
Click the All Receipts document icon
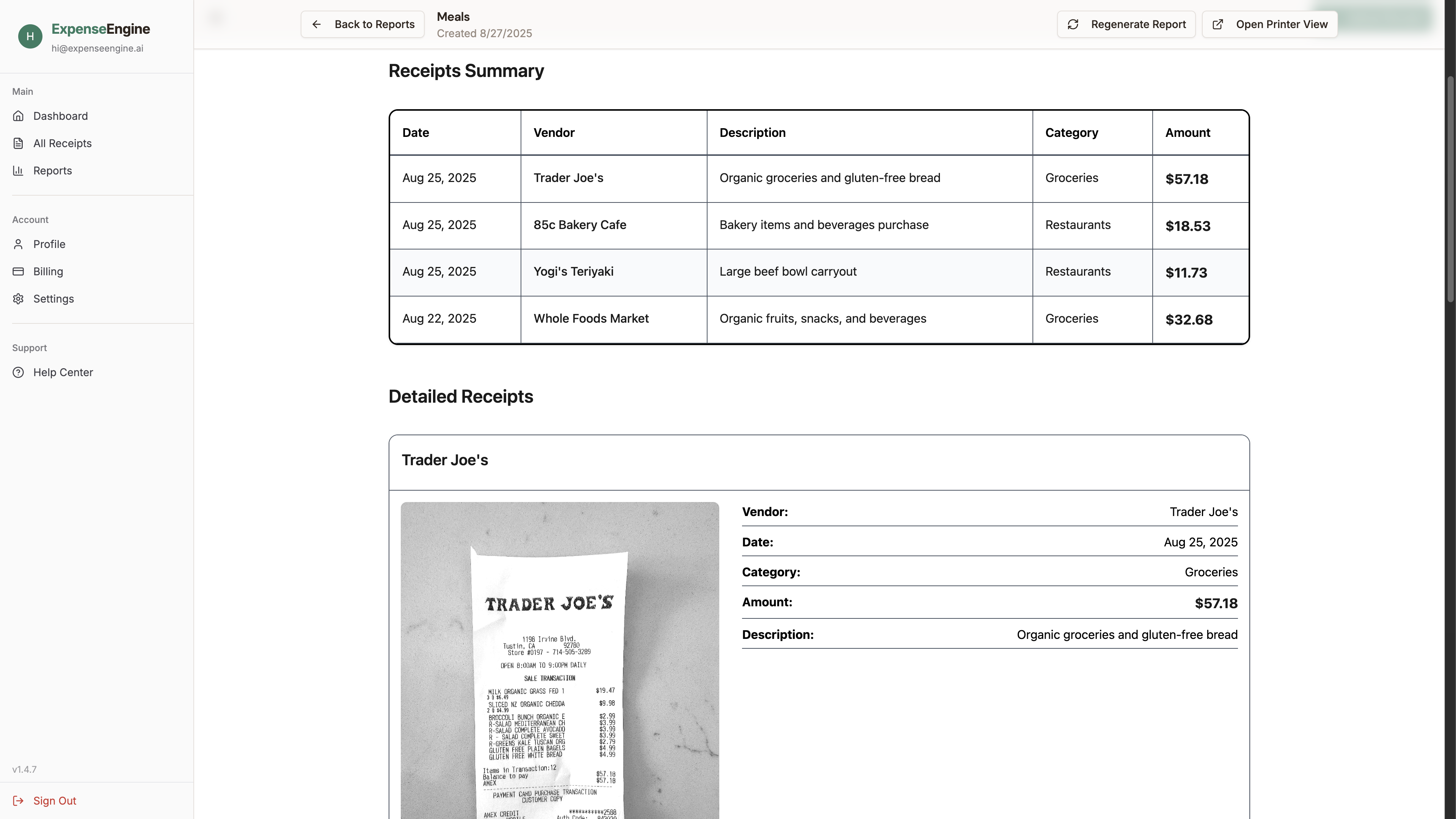[x=19, y=143]
